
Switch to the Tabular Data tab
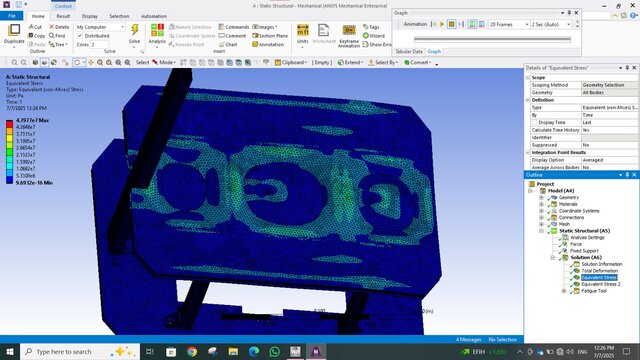tap(409, 51)
